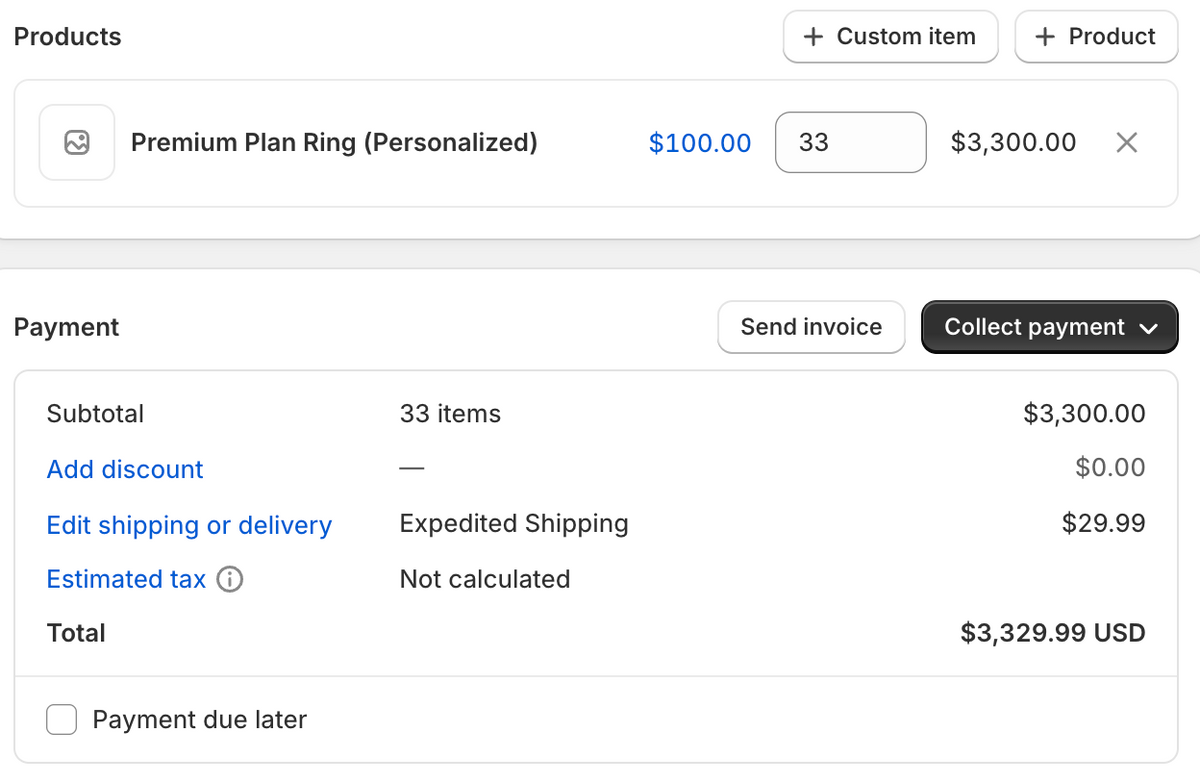Click the Payment due later label

(x=200, y=720)
